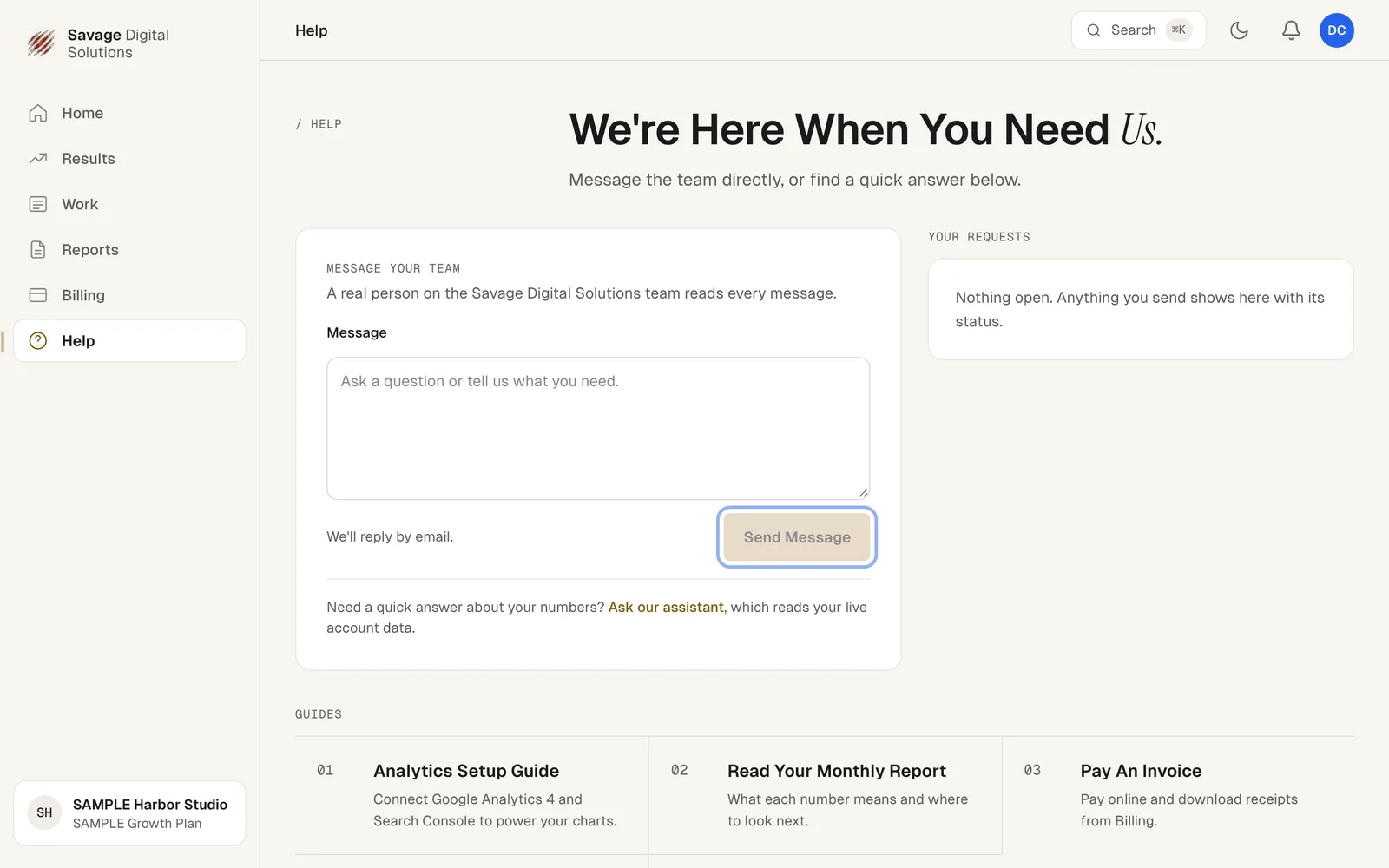Click the Reports document icon
Viewport: 1389px width, 868px height.
tap(38, 250)
